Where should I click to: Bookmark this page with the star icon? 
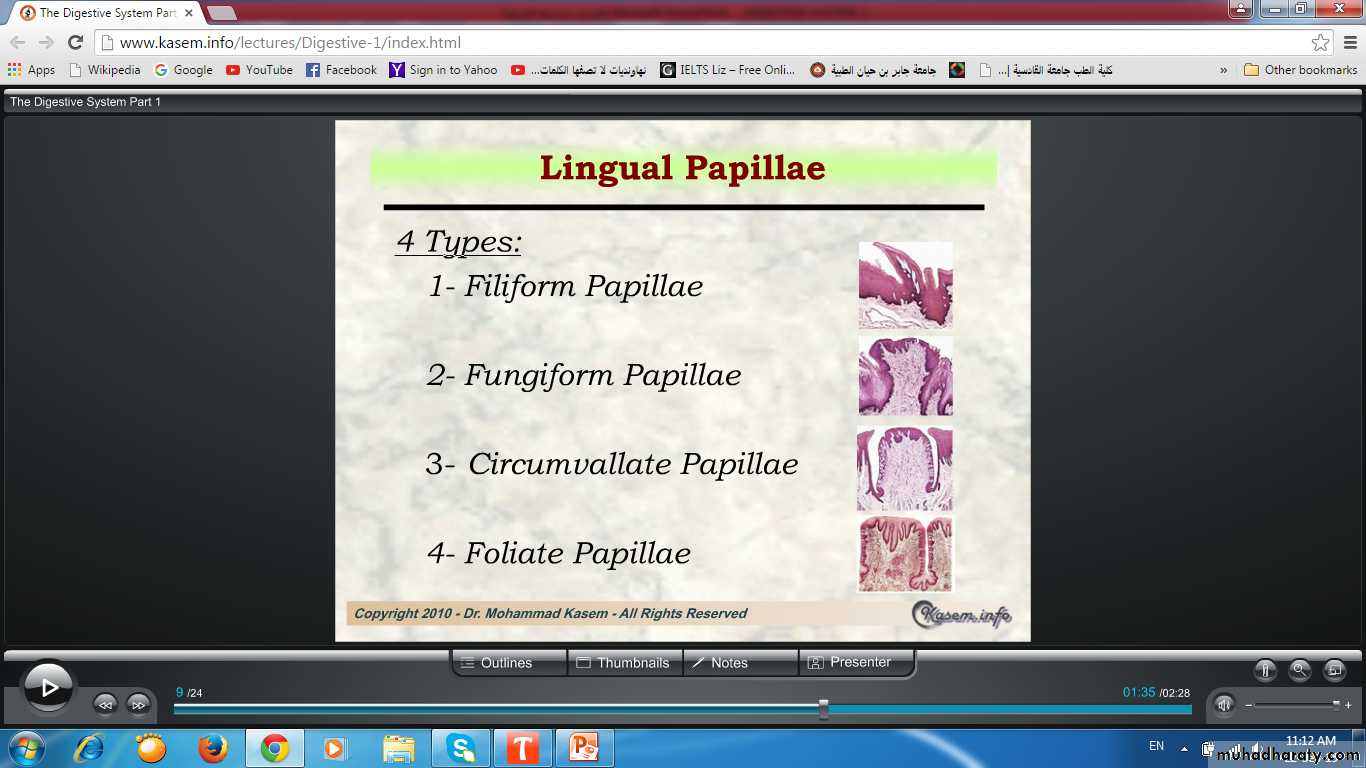[1321, 43]
